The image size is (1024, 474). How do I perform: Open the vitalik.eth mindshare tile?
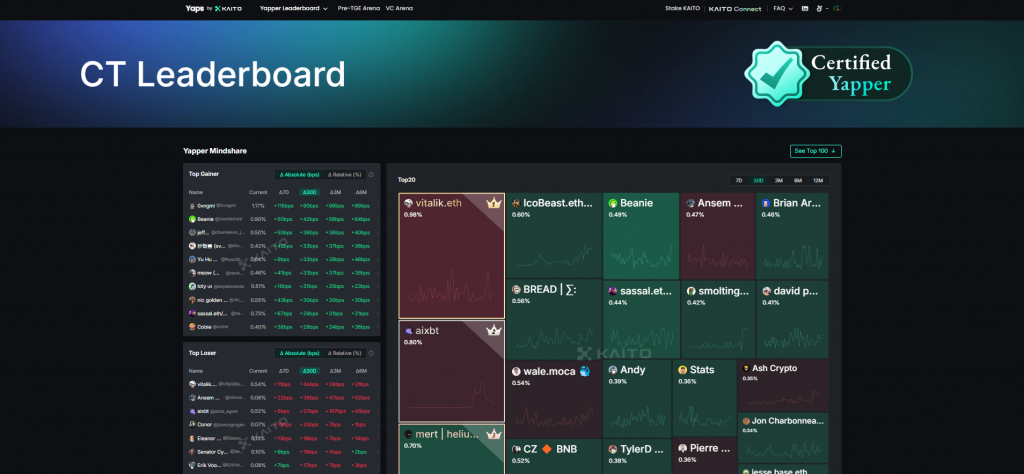pos(451,255)
